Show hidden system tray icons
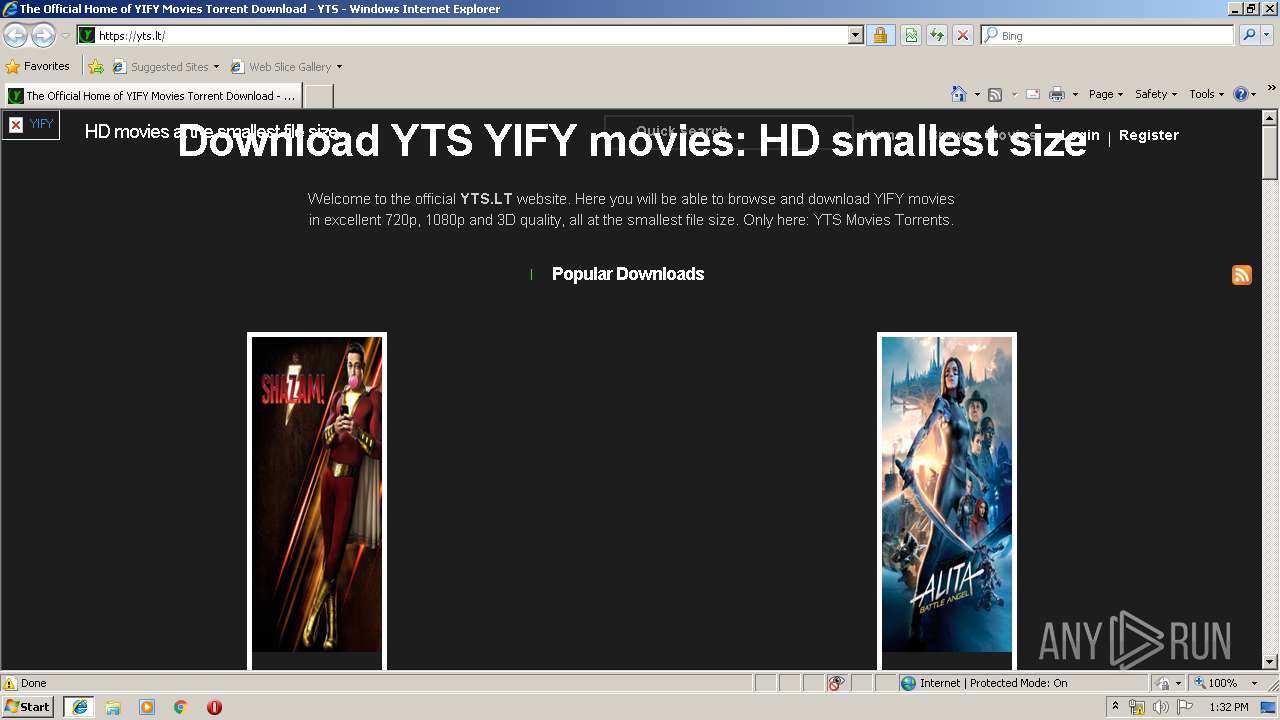Viewport: 1280px width, 720px height. click(1116, 707)
